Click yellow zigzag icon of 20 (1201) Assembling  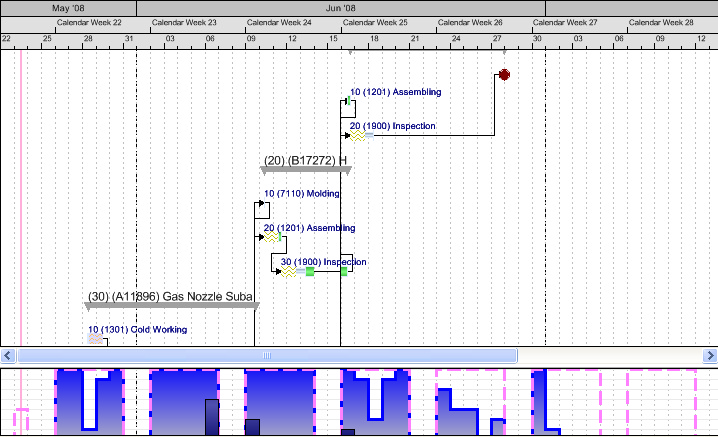click(x=270, y=238)
